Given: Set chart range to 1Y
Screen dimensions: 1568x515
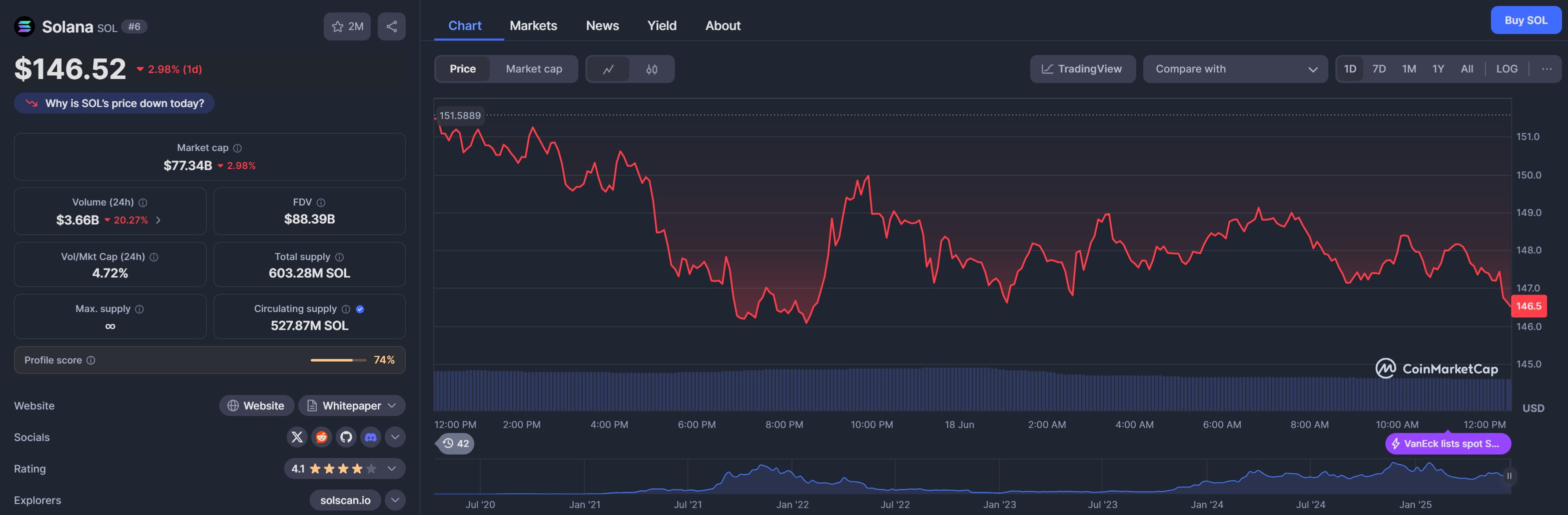Looking at the screenshot, I should (1438, 68).
